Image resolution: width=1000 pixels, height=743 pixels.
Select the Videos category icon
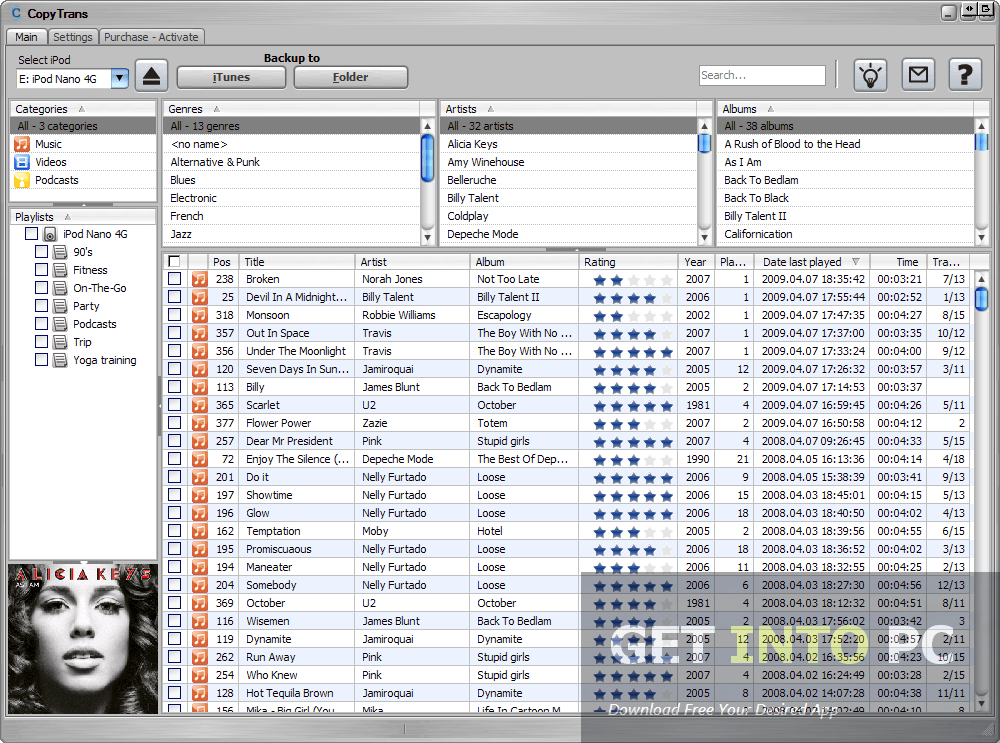point(22,162)
